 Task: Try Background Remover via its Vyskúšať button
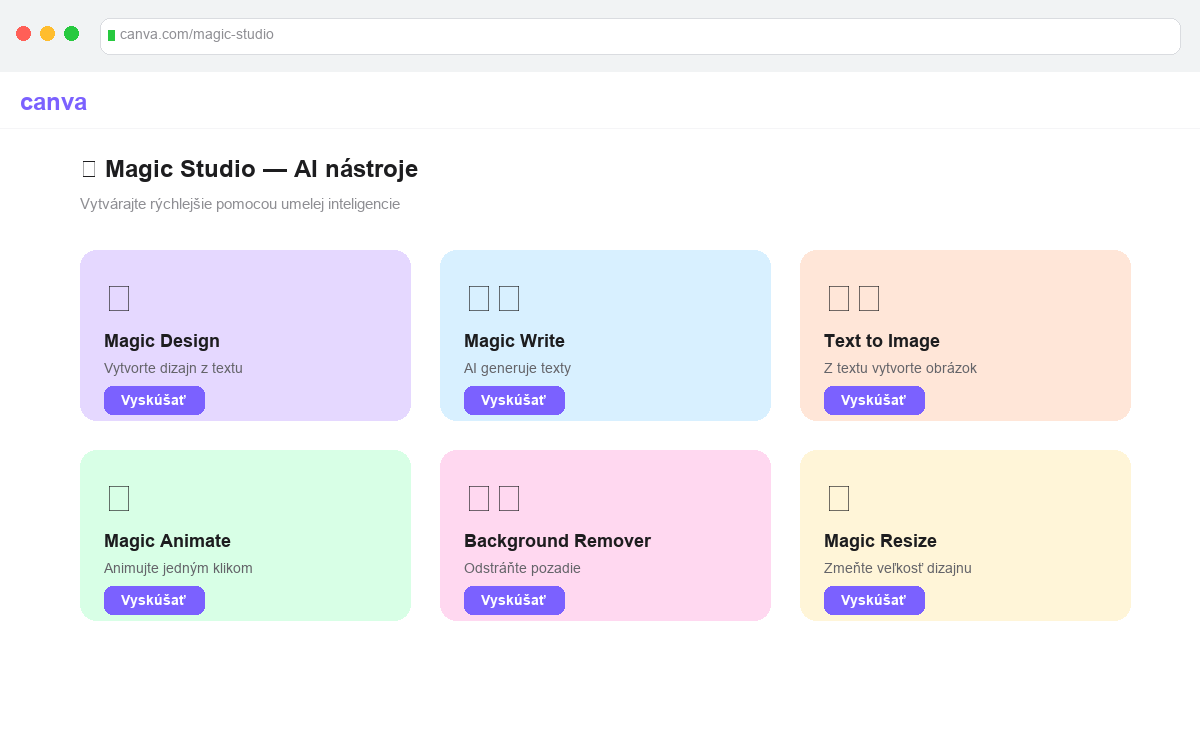514,600
